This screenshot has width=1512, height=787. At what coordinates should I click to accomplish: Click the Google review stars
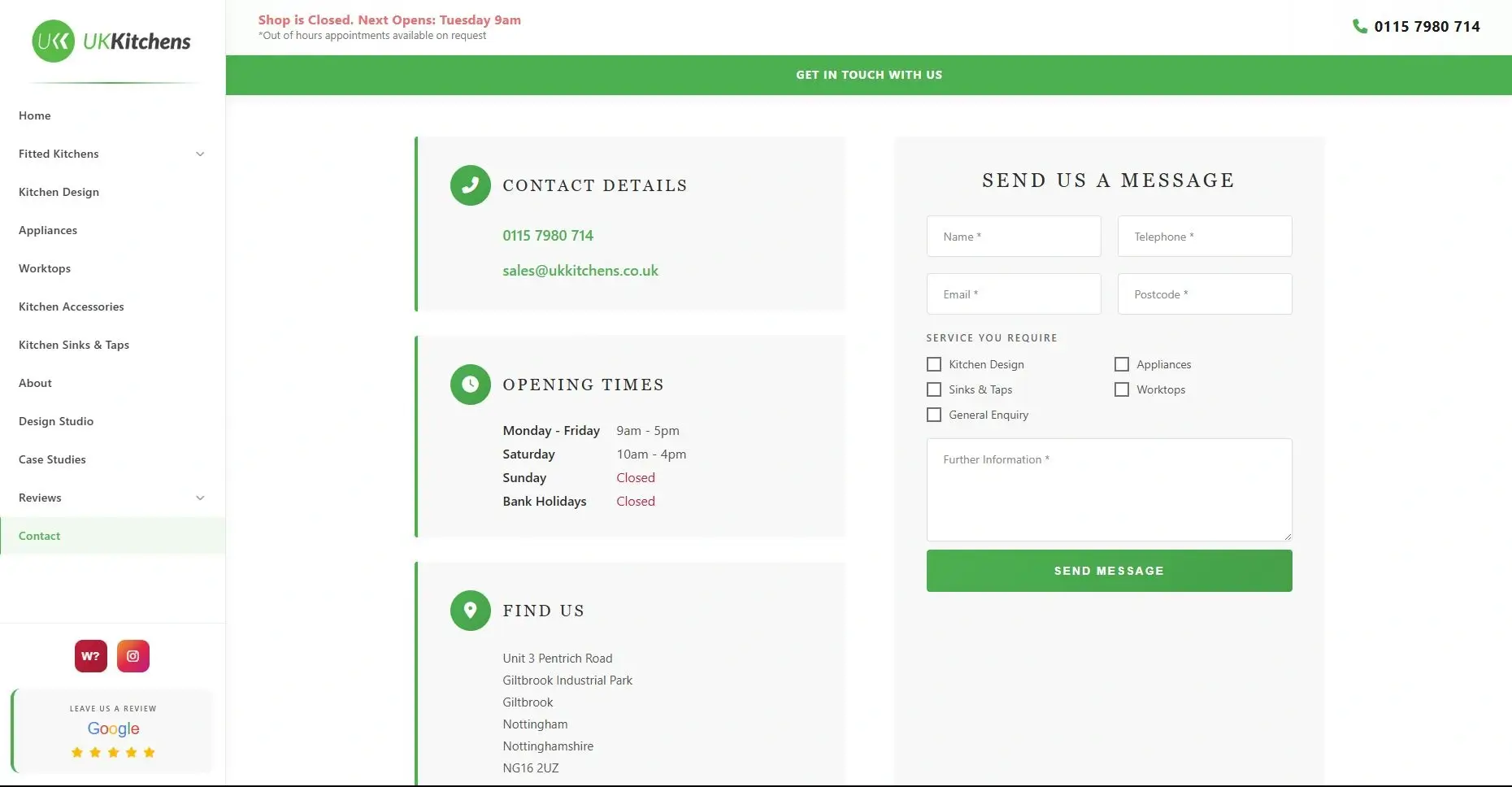113,753
